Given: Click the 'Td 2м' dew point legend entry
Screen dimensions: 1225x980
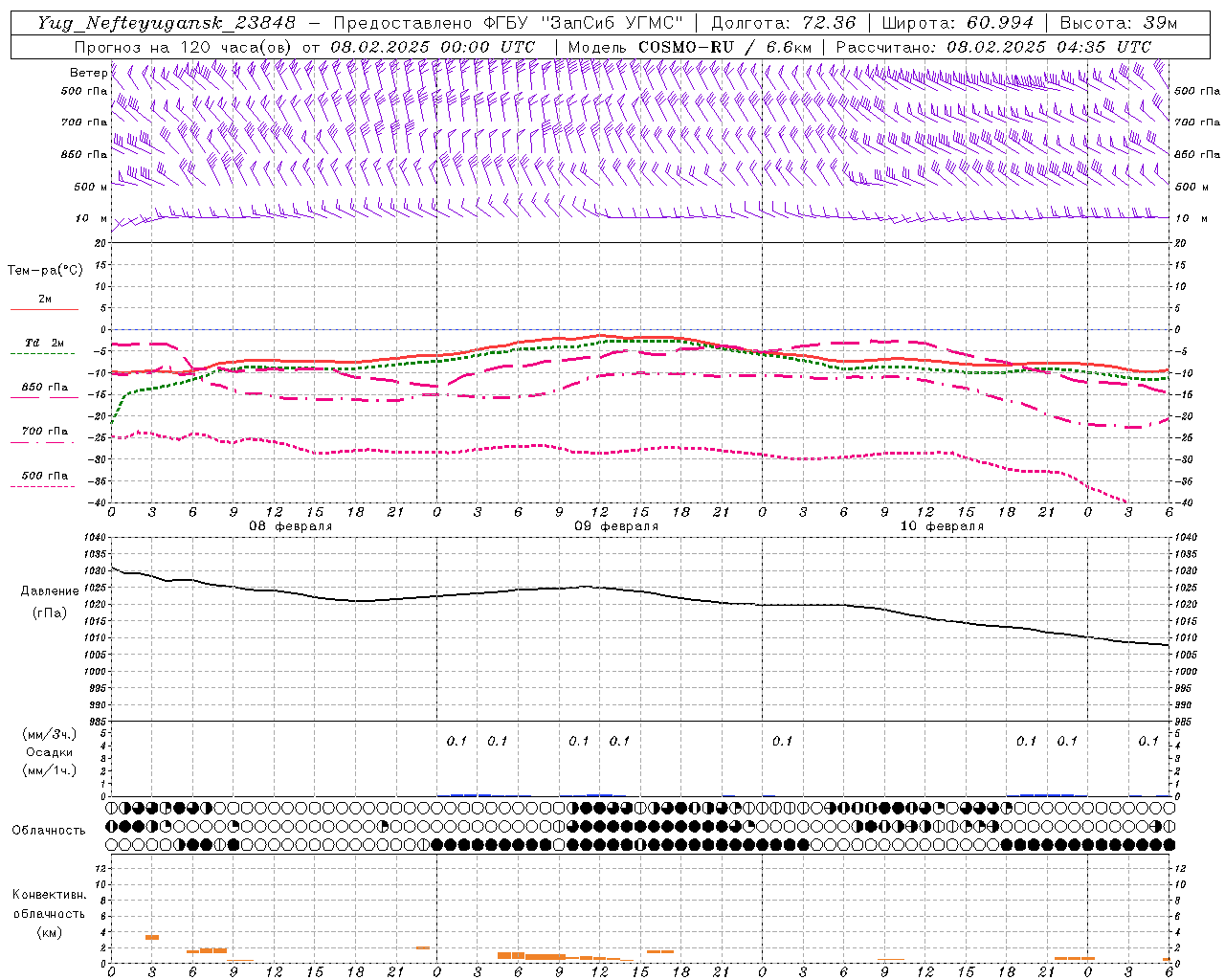Looking at the screenshot, I should (45, 343).
